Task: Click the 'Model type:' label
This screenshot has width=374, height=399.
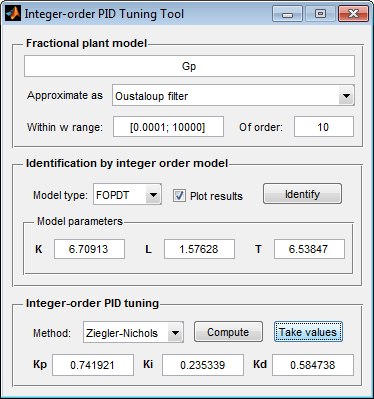Action: 60,195
